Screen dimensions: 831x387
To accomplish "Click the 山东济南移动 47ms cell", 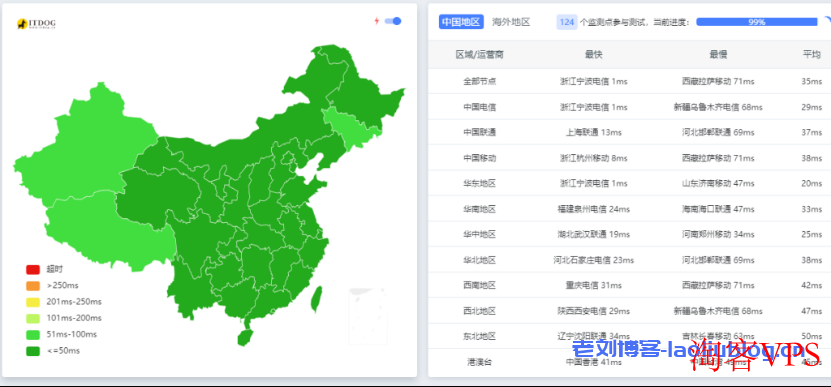I will [x=718, y=183].
